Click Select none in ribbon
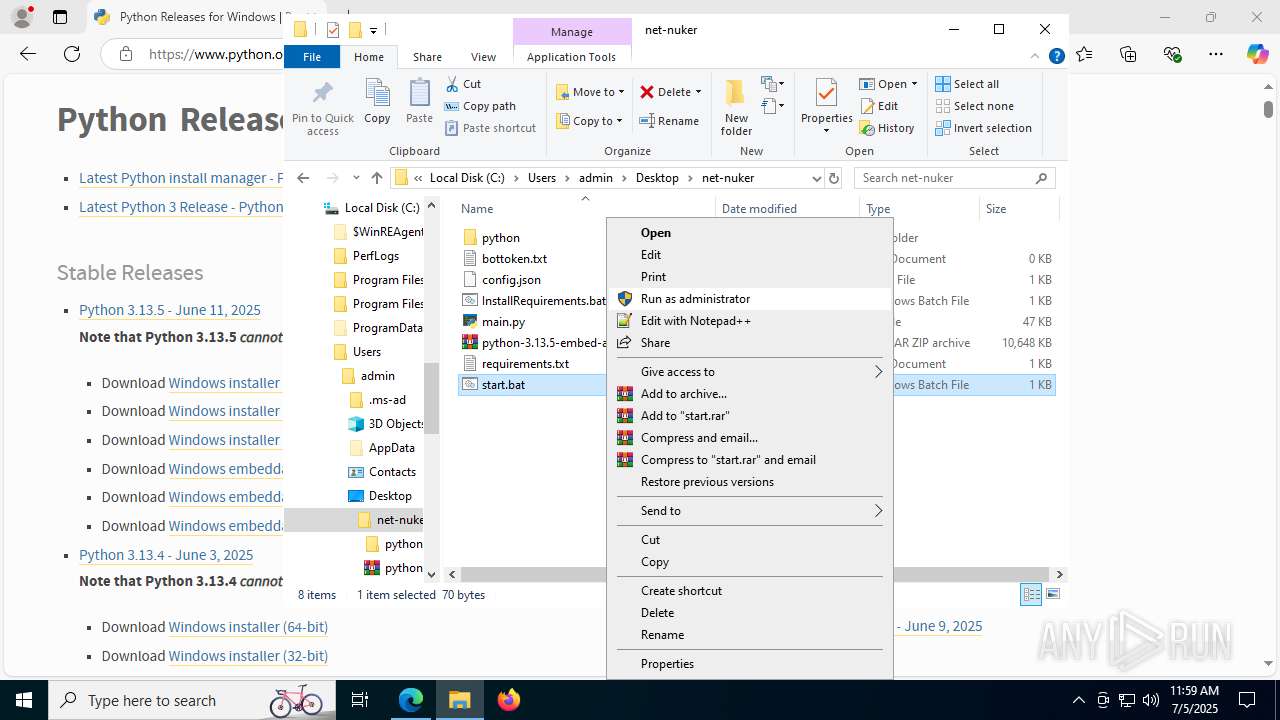Image resolution: width=1280 pixels, height=720 pixels. click(974, 106)
